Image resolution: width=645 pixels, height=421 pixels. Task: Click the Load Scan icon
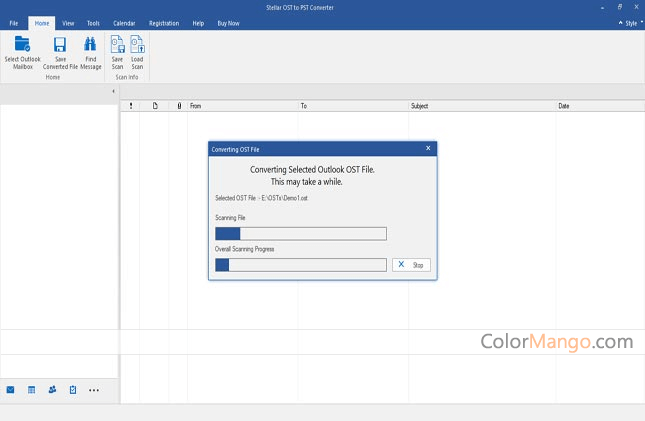point(137,53)
